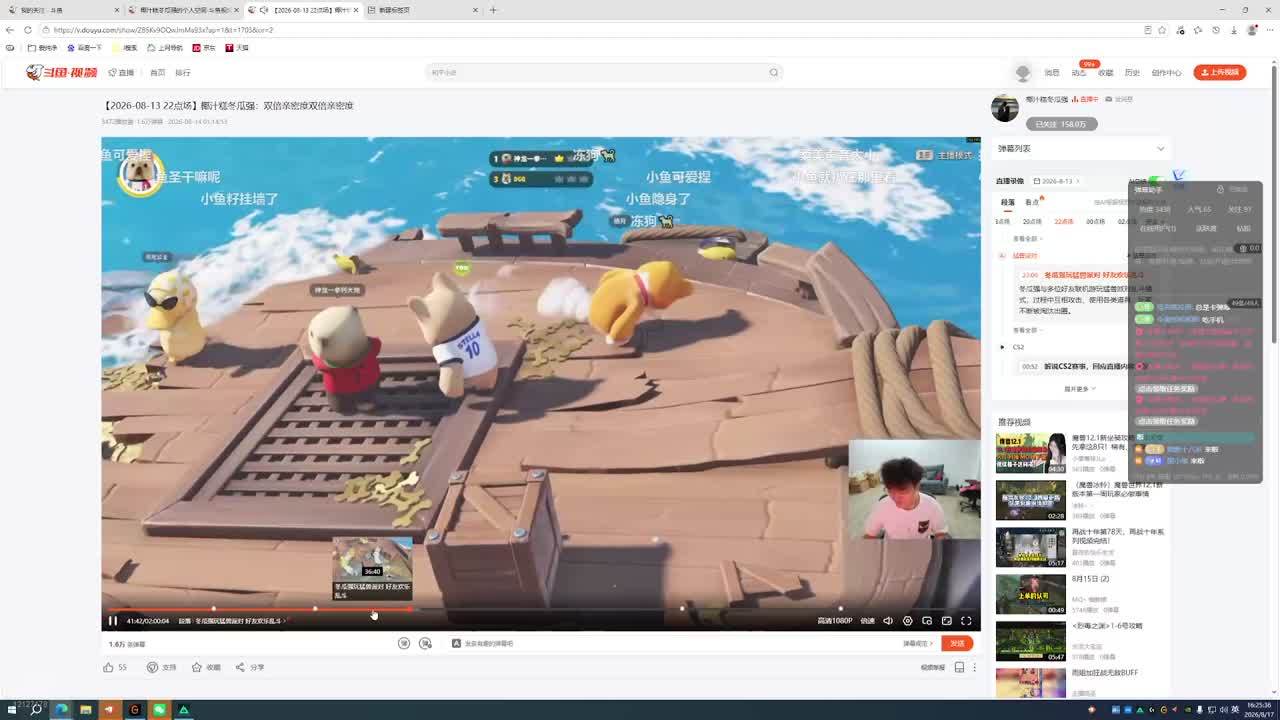Switch the player to web-fullscreen mode
This screenshot has height=720, width=1280.
coord(947,621)
